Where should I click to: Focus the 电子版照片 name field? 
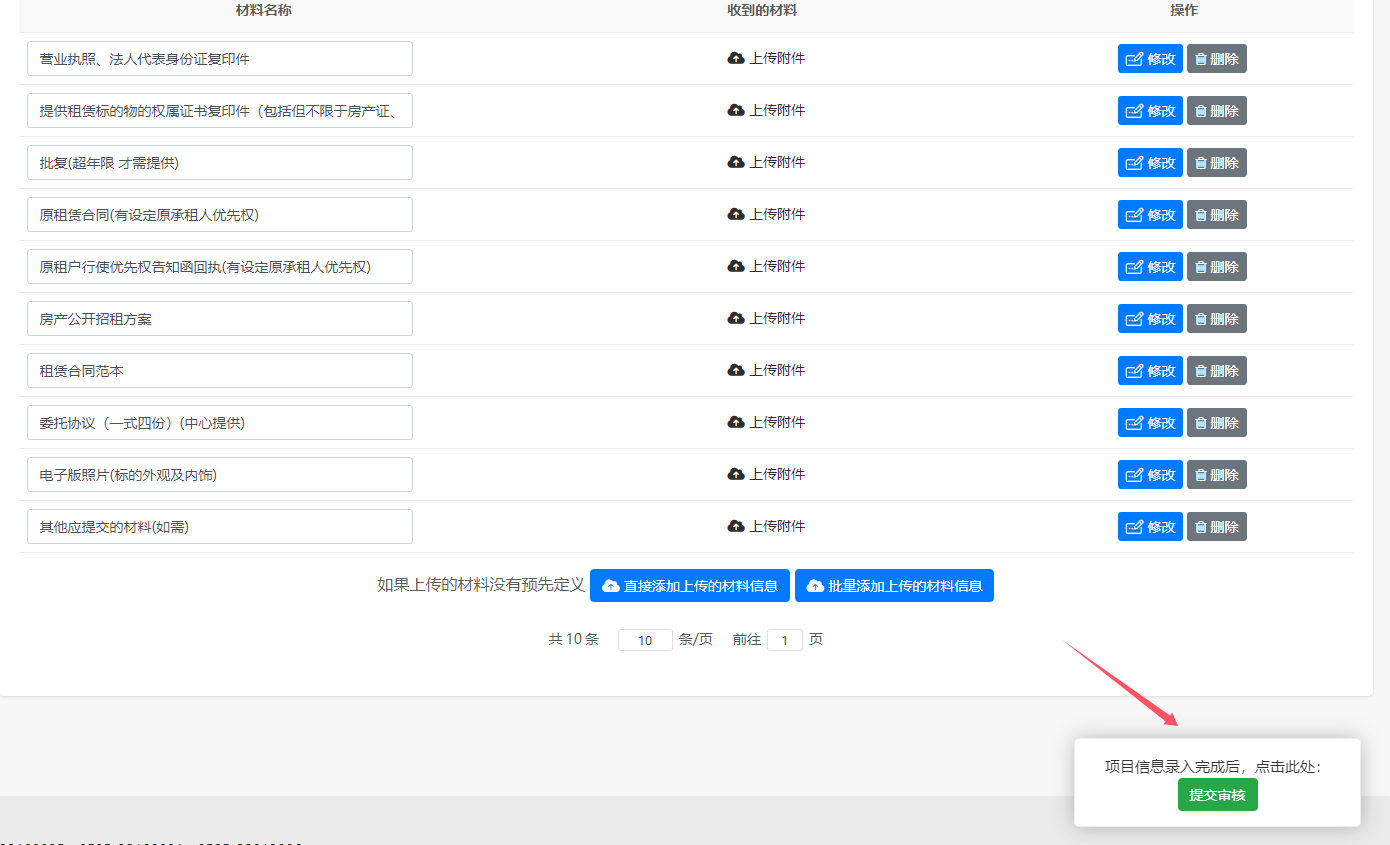tap(220, 475)
